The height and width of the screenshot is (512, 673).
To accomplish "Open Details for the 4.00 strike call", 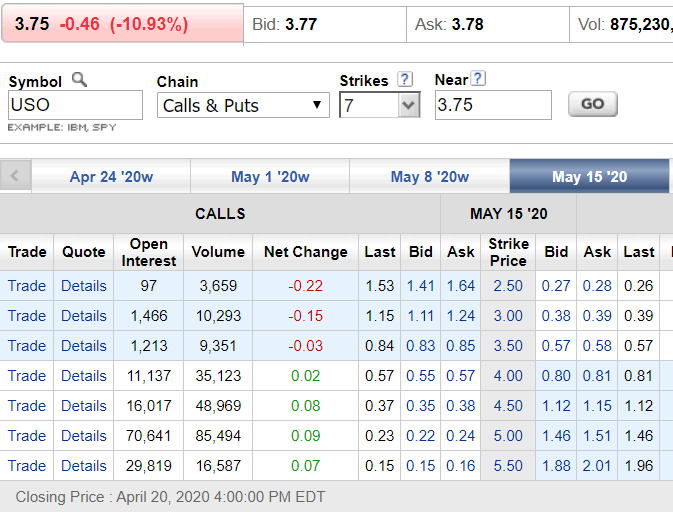I will point(83,376).
